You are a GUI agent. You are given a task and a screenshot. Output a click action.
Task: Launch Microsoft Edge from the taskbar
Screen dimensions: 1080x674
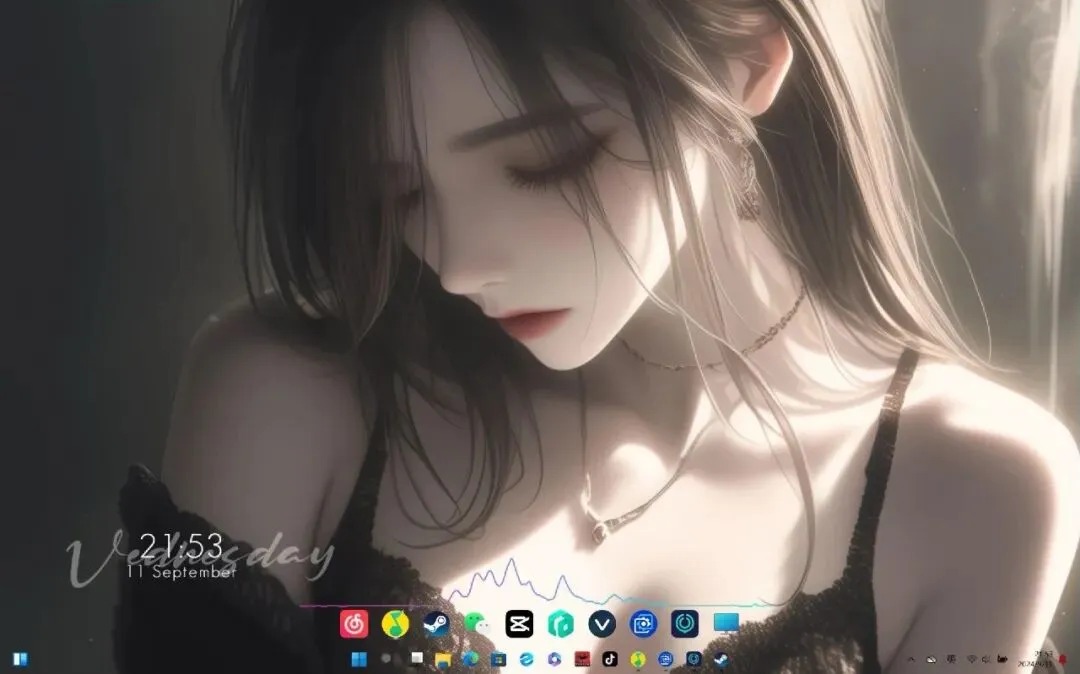tap(470, 659)
